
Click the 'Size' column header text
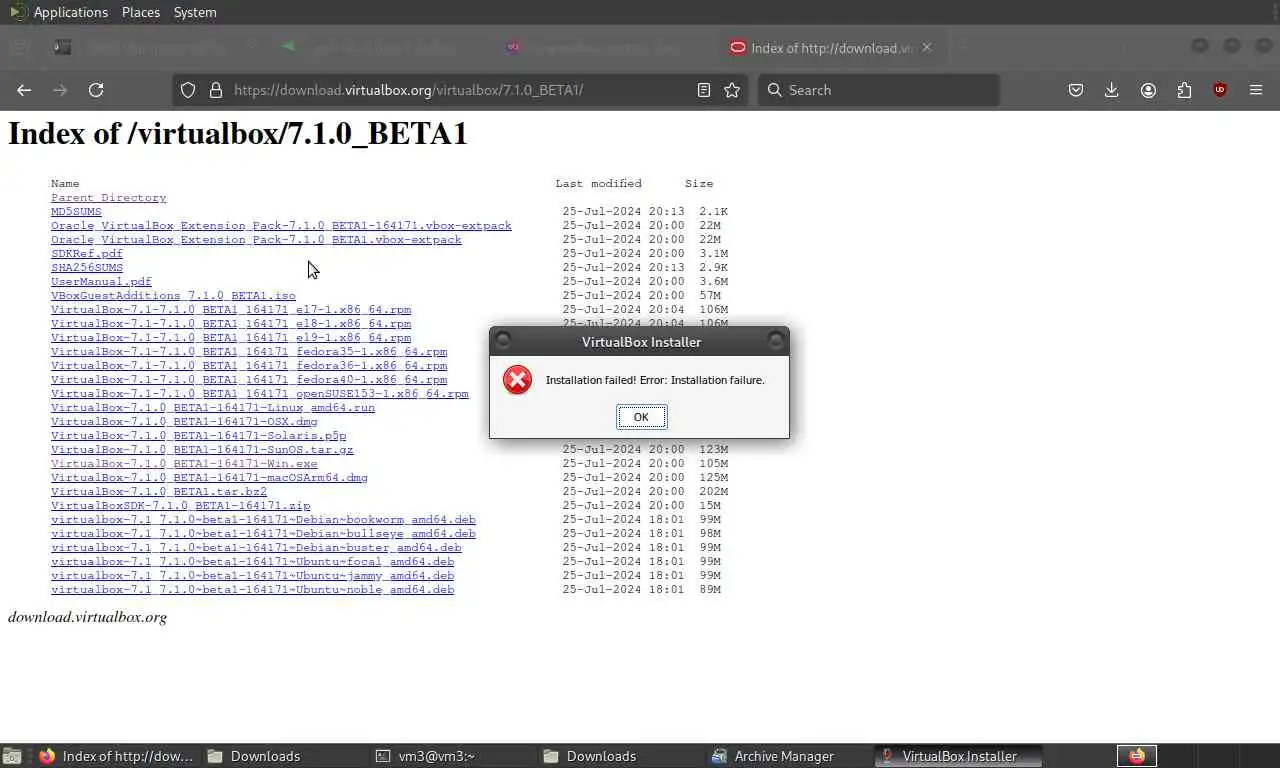point(699,184)
